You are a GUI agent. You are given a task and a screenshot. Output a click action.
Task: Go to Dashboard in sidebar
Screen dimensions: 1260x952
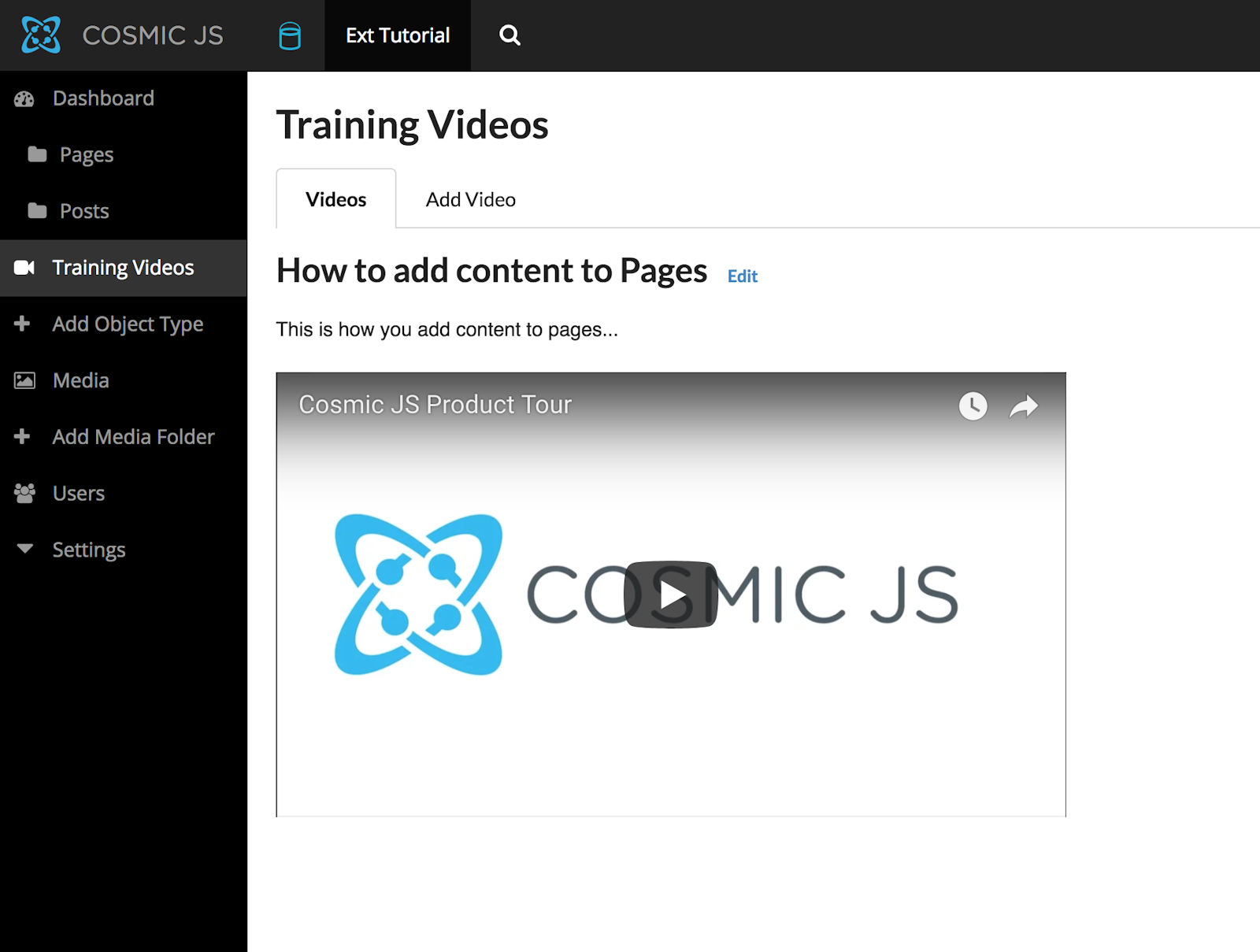coord(103,98)
